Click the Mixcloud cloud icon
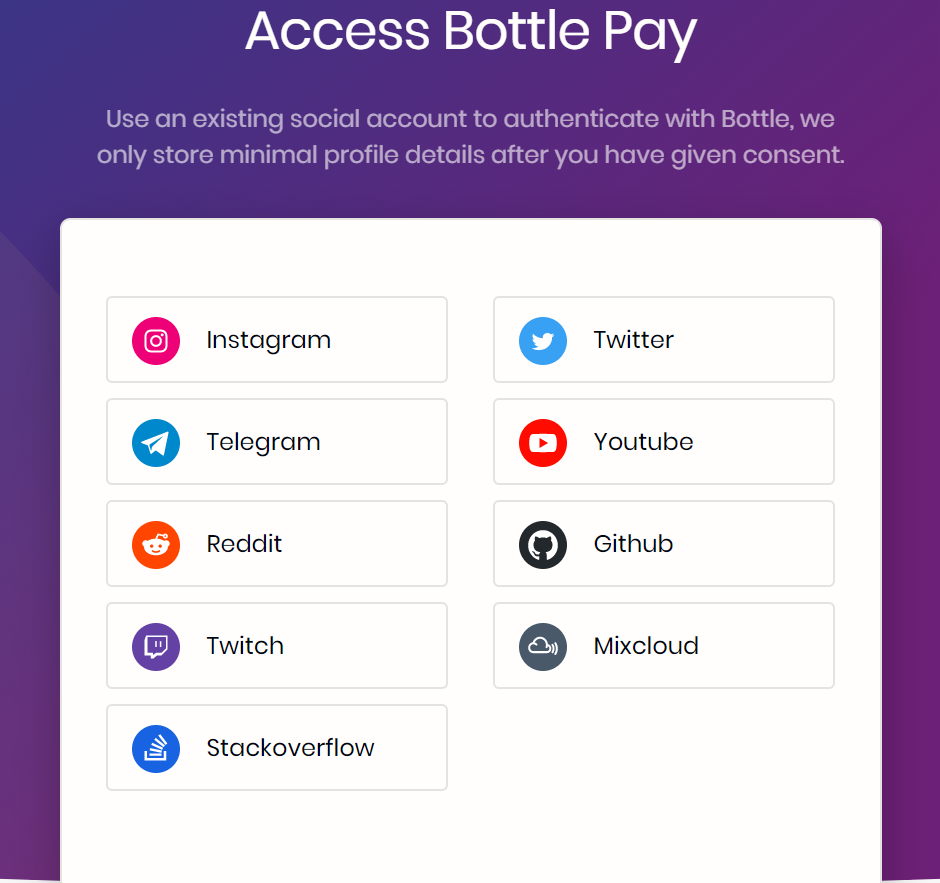Screen dimensions: 940x883 coord(543,646)
